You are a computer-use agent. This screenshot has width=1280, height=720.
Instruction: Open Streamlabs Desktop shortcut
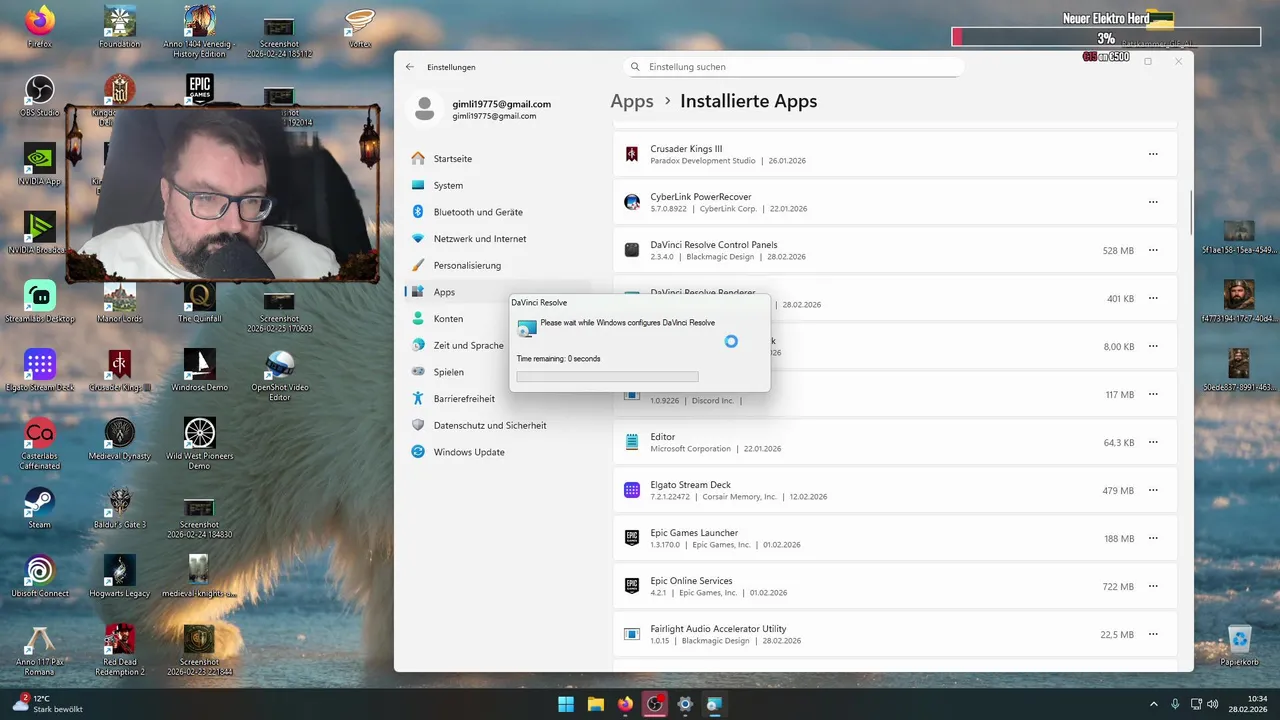click(40, 301)
